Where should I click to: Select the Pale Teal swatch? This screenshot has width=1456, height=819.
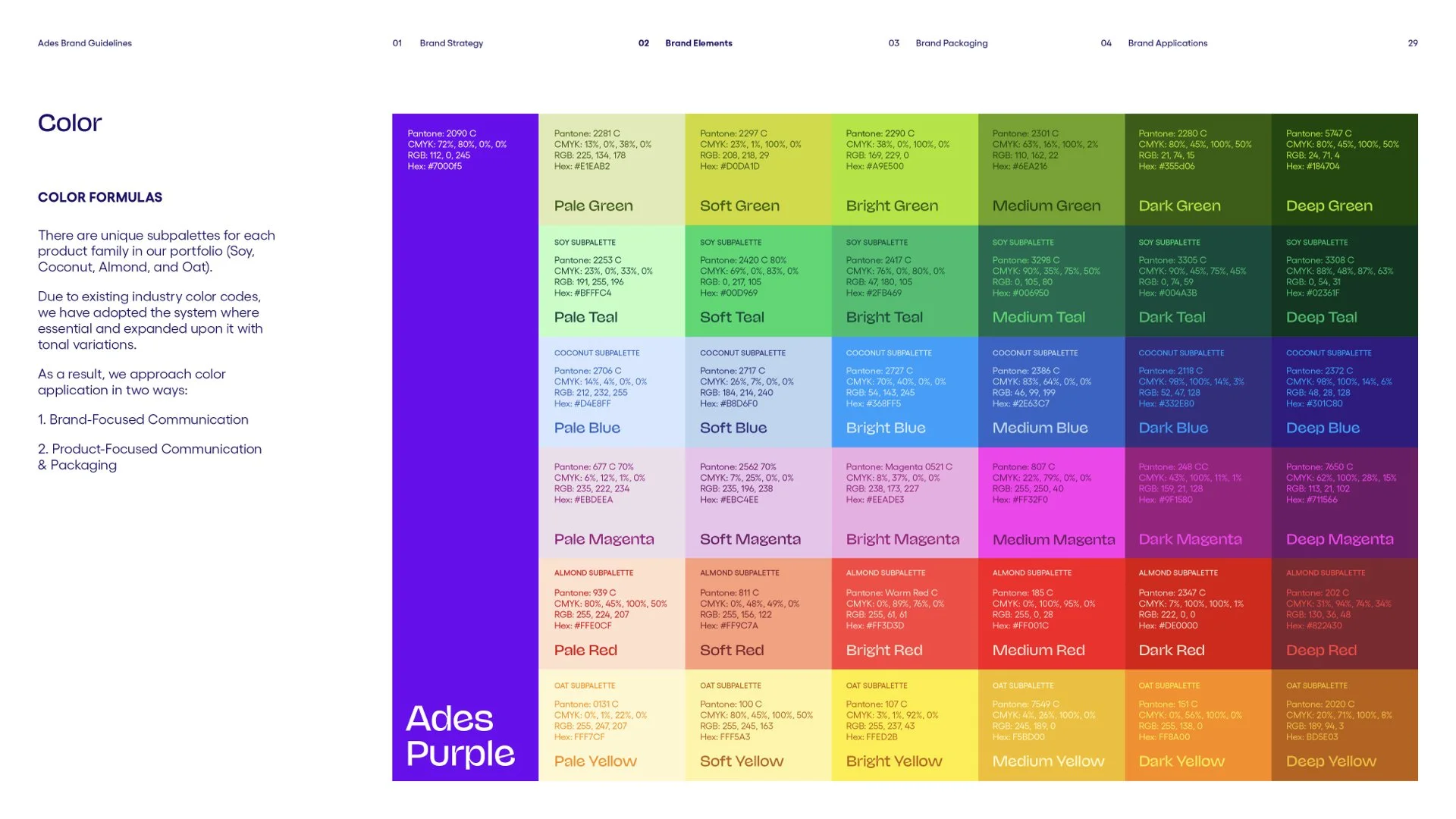click(x=612, y=281)
